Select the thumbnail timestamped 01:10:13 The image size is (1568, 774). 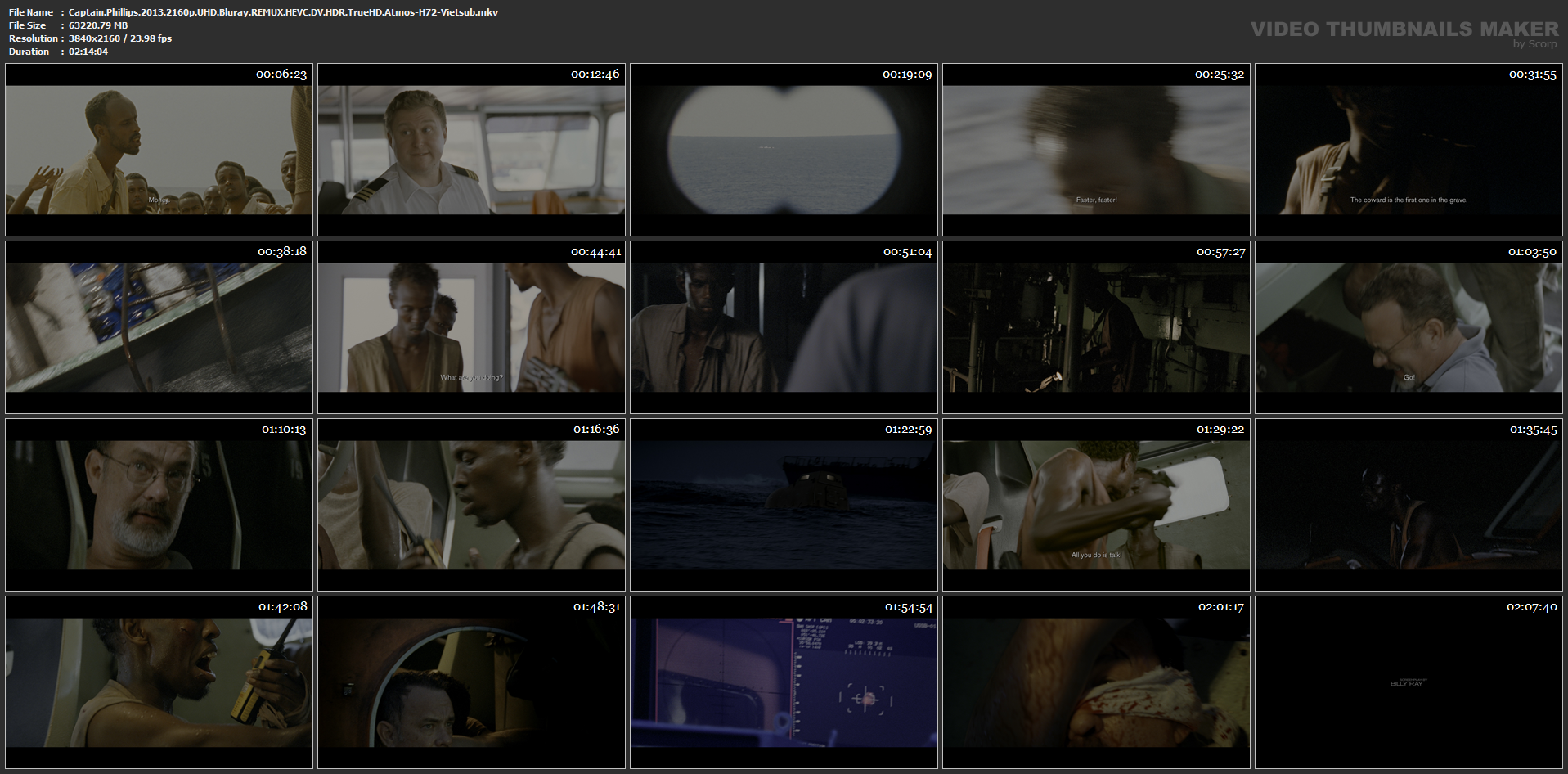[159, 505]
